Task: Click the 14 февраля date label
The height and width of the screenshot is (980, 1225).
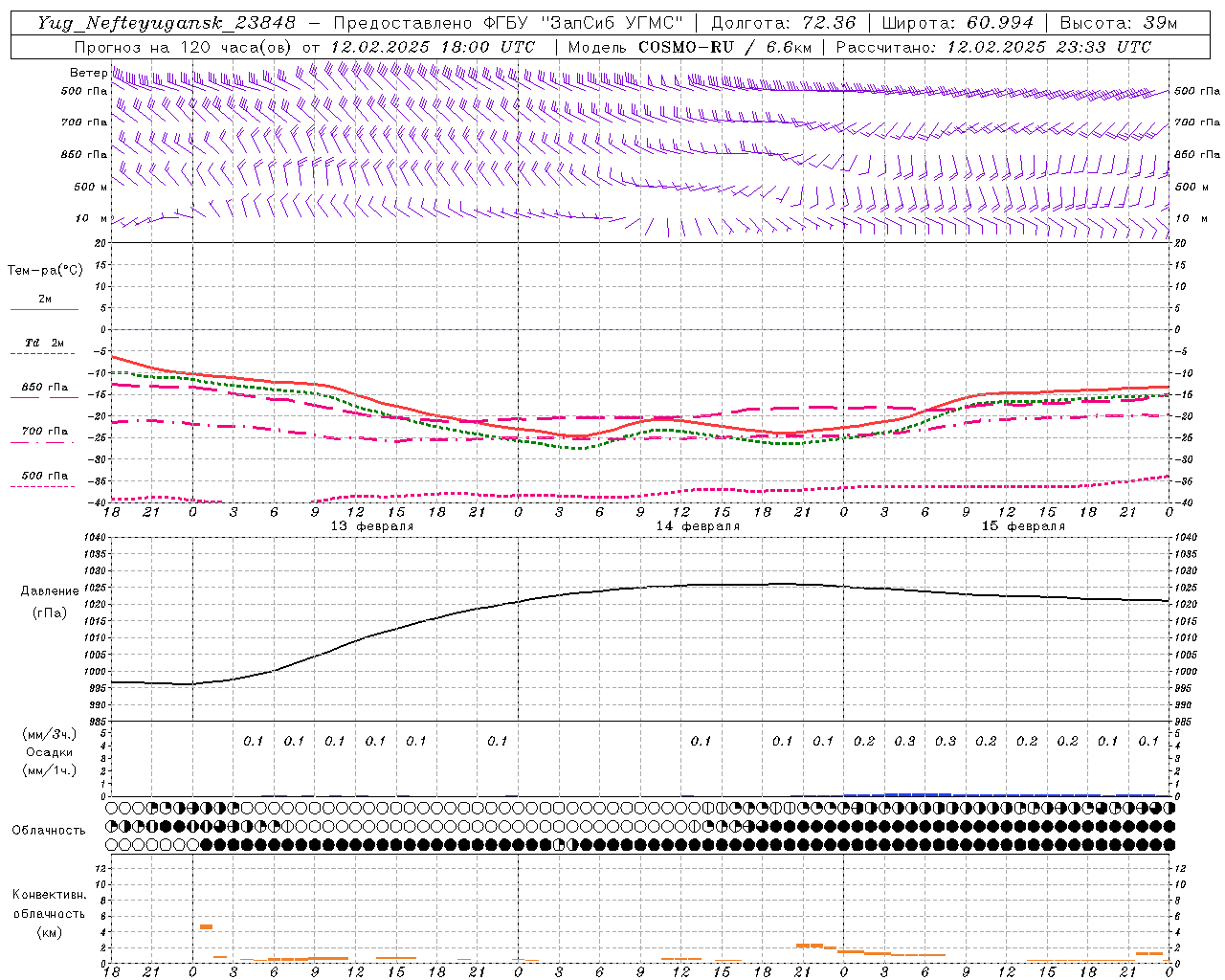Action: pyautogui.click(x=698, y=526)
